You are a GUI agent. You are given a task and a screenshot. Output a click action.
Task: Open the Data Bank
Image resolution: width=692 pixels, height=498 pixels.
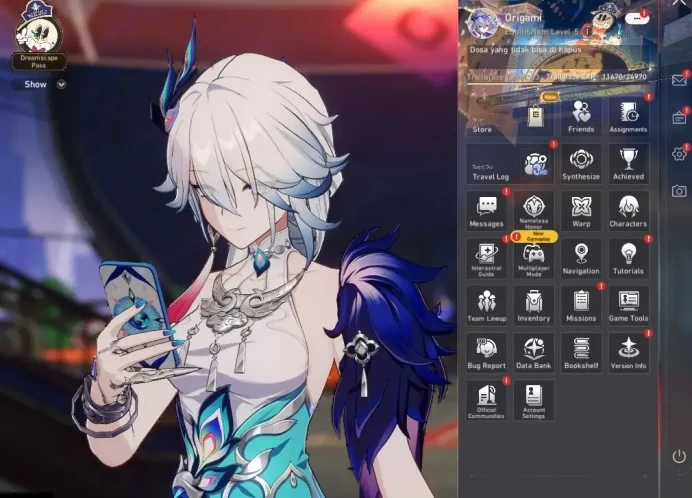(534, 353)
